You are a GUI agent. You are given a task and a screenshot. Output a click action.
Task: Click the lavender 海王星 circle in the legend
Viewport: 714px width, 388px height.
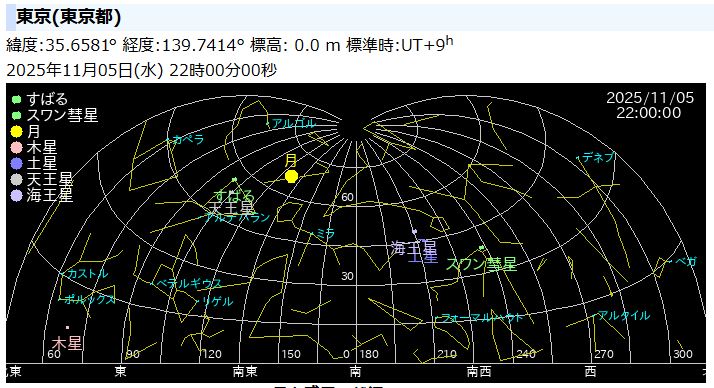(x=16, y=195)
